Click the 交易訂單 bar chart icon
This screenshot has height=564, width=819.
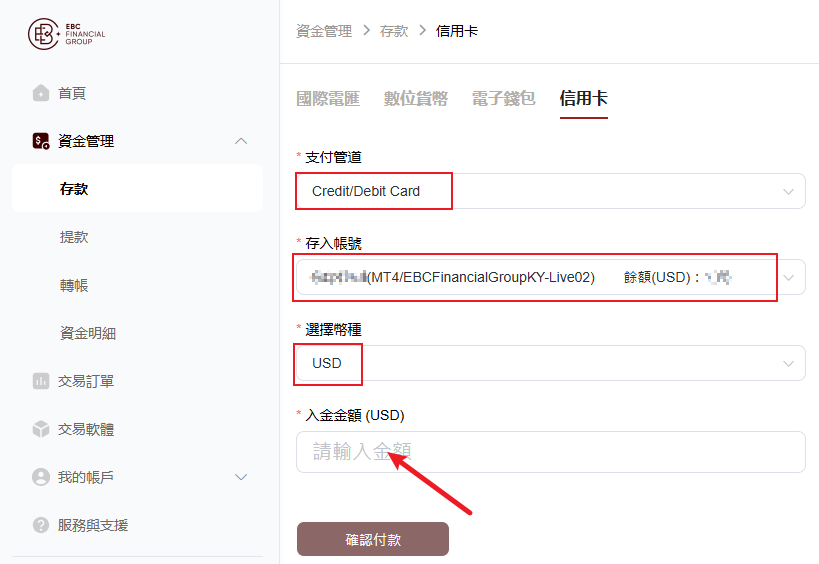[x=41, y=381]
